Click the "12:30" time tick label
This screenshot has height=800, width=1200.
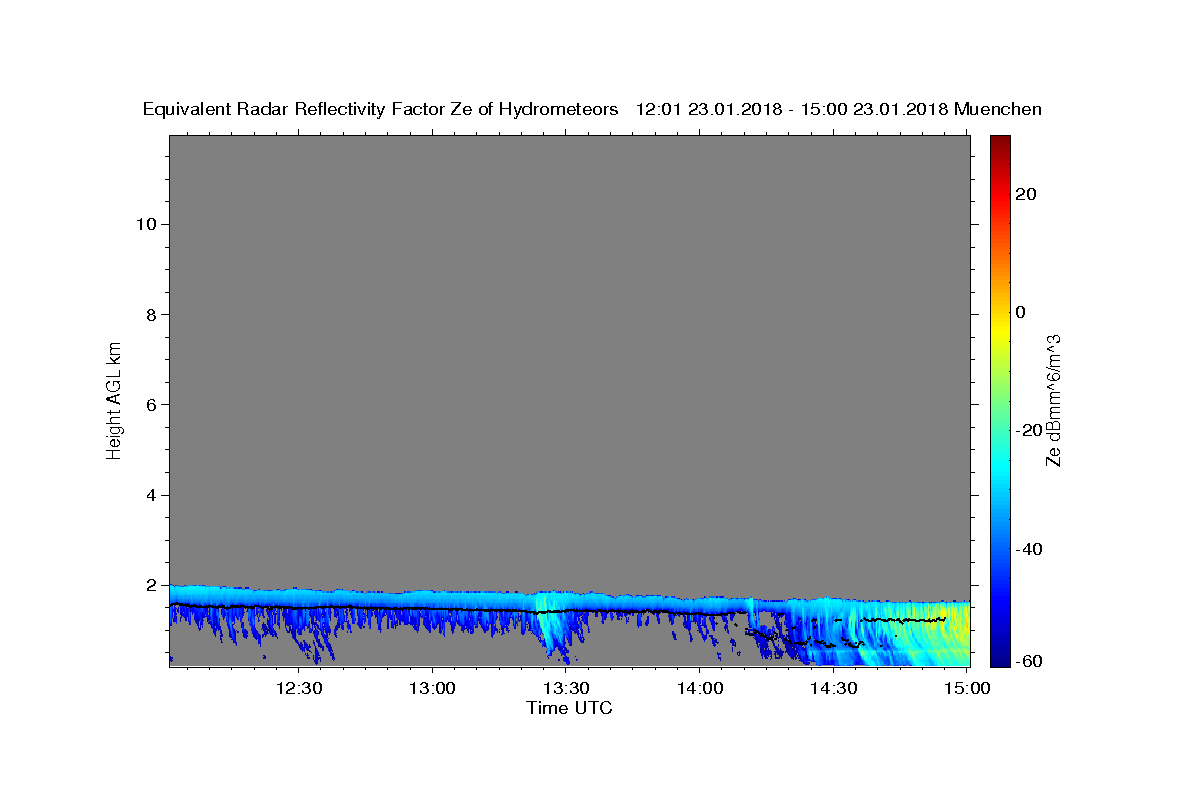tap(299, 688)
